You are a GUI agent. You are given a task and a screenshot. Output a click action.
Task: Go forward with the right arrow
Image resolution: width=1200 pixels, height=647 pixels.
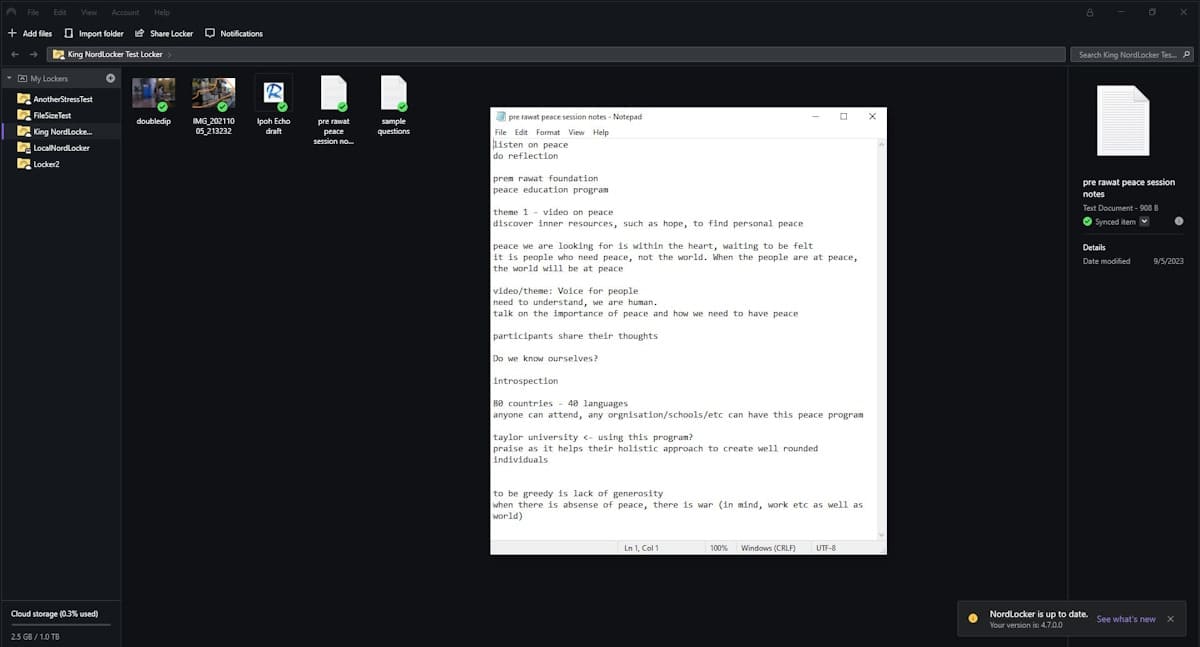click(34, 54)
